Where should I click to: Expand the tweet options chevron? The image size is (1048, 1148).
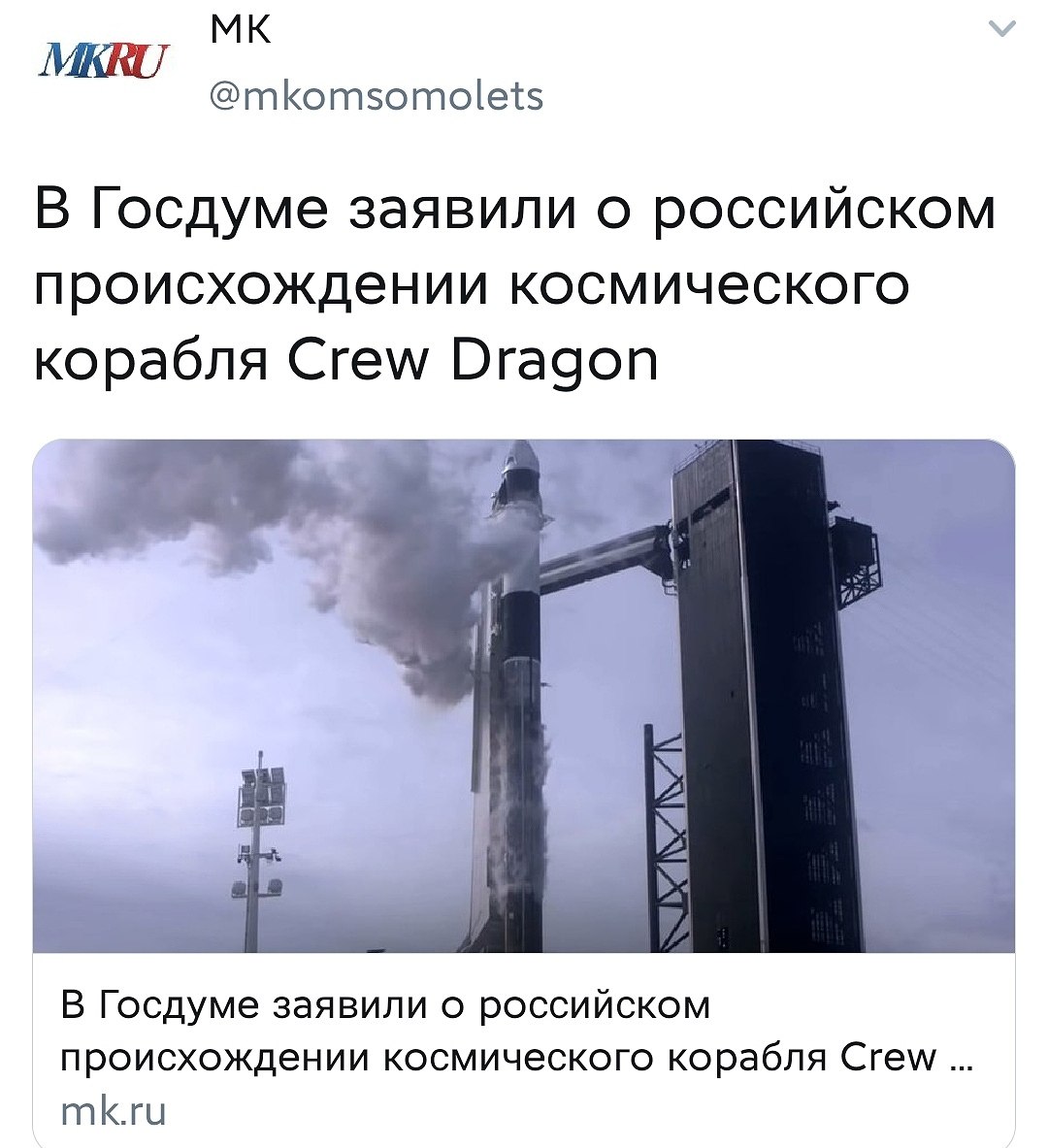pyautogui.click(x=1001, y=28)
